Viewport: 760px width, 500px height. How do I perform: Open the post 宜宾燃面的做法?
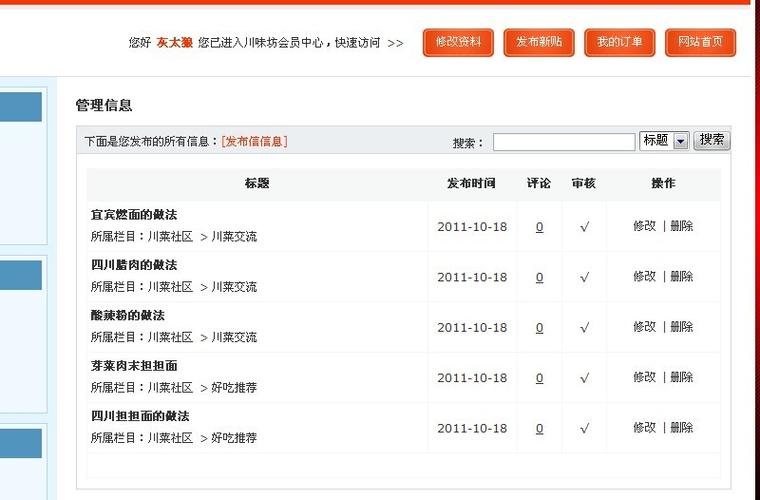134,215
